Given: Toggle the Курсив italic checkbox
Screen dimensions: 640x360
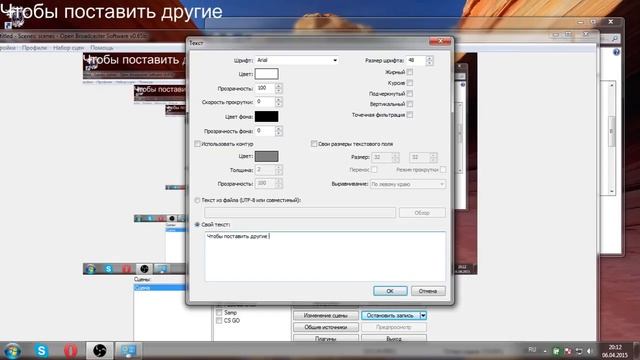Looking at the screenshot, I should click(x=410, y=83).
